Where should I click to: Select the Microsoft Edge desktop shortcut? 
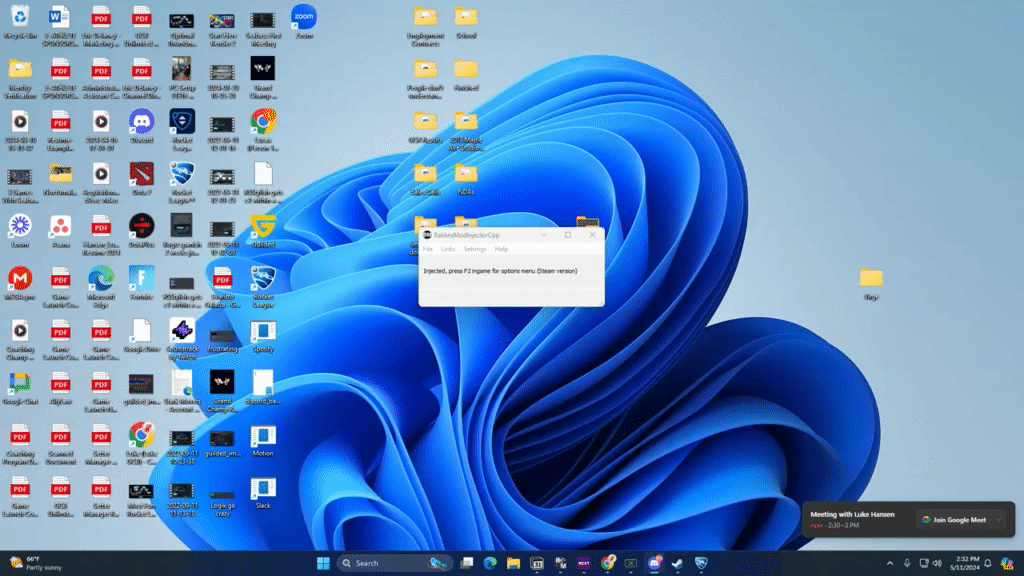101,286
